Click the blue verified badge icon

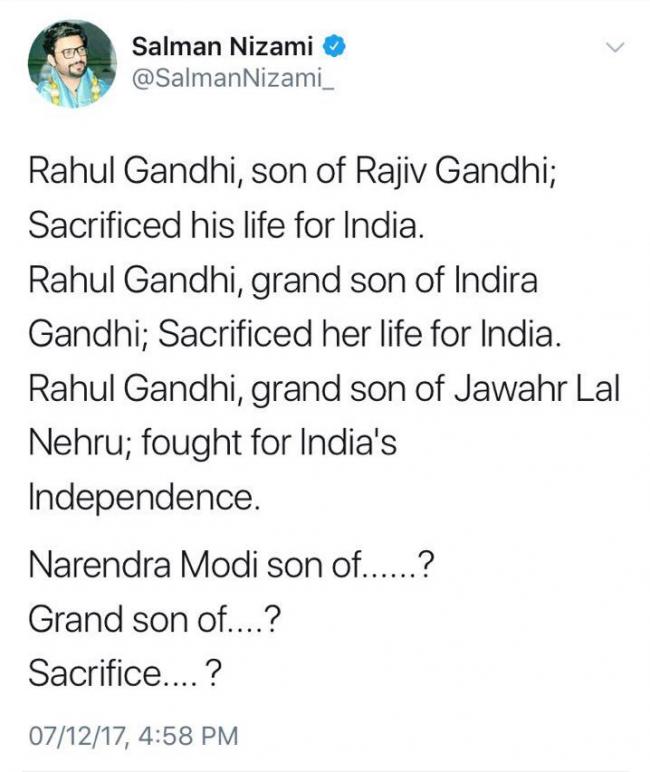pyautogui.click(x=338, y=44)
